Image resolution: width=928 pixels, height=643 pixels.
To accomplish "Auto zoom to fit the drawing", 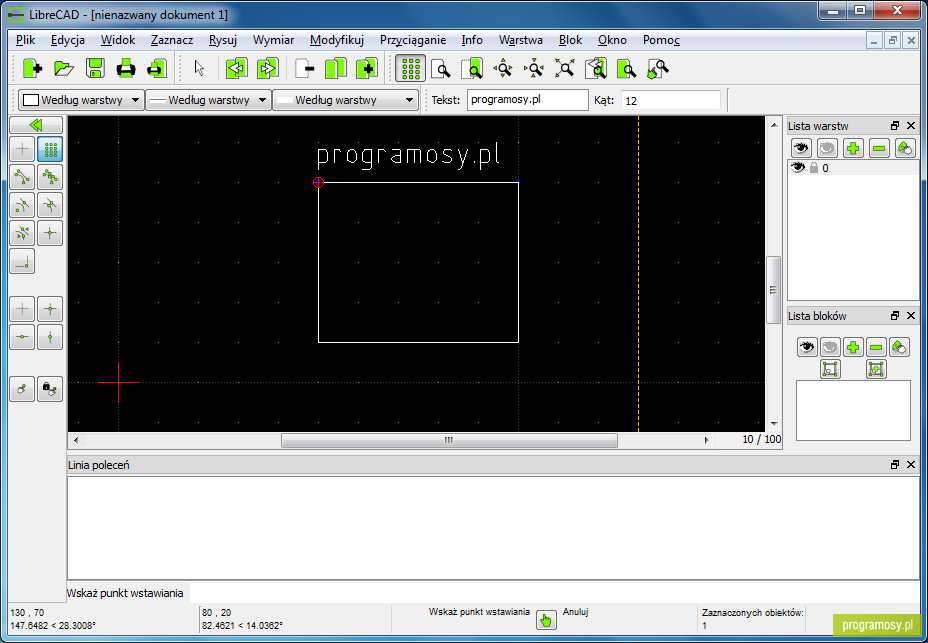I will pos(565,69).
